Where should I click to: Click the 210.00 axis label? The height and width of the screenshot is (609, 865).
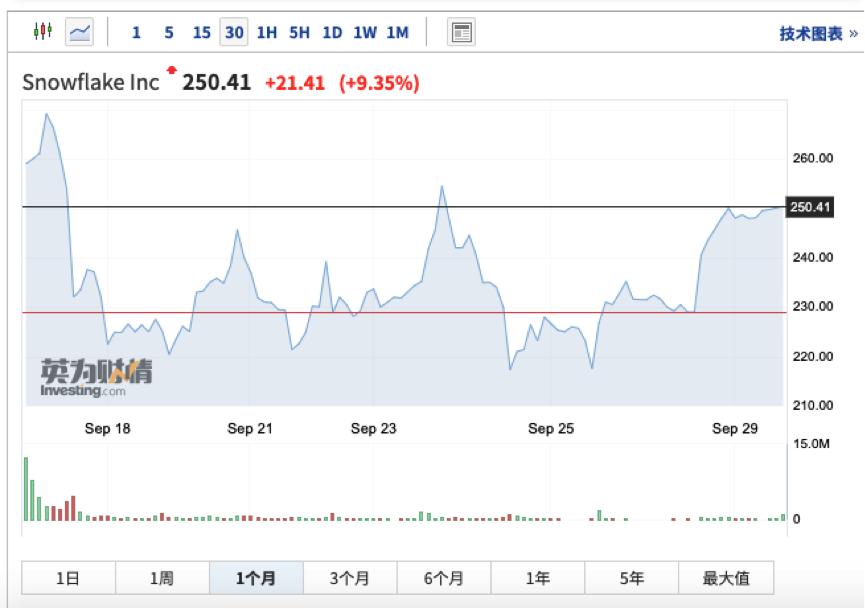[x=813, y=405]
